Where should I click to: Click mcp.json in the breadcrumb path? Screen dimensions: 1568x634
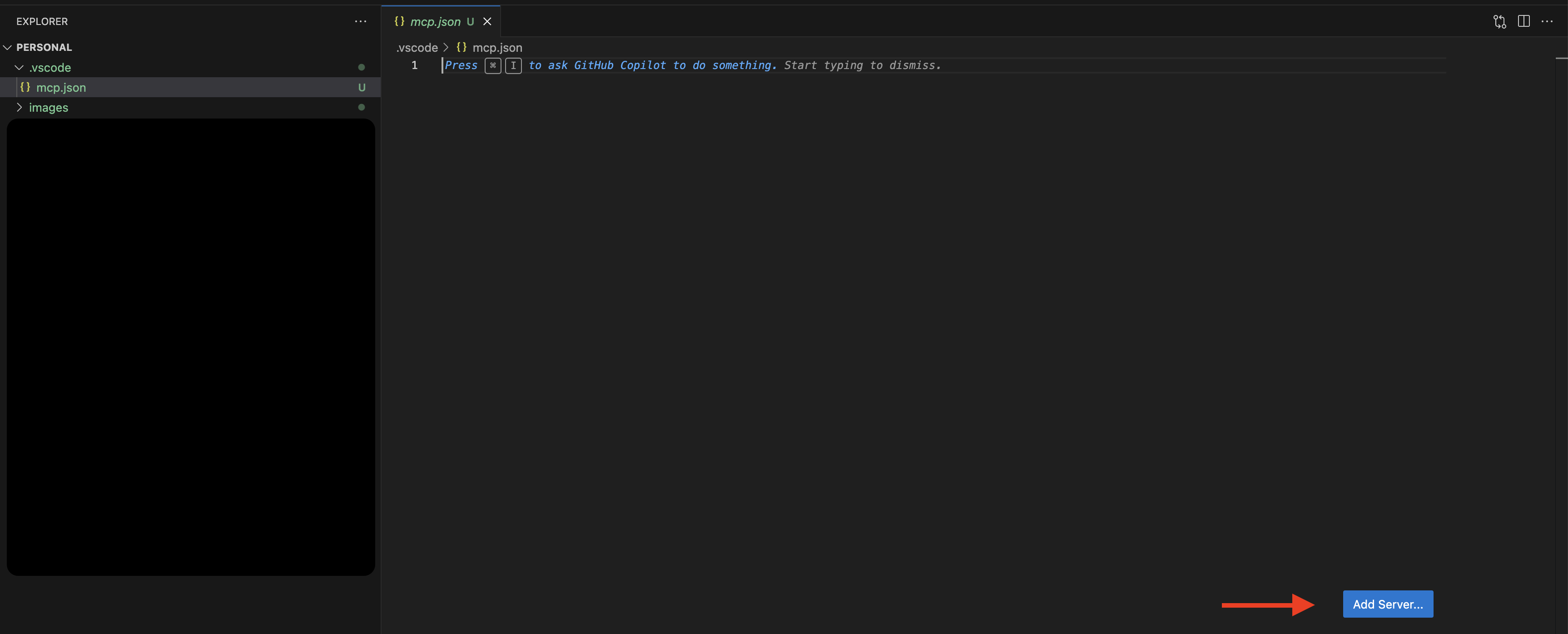pyautogui.click(x=497, y=47)
